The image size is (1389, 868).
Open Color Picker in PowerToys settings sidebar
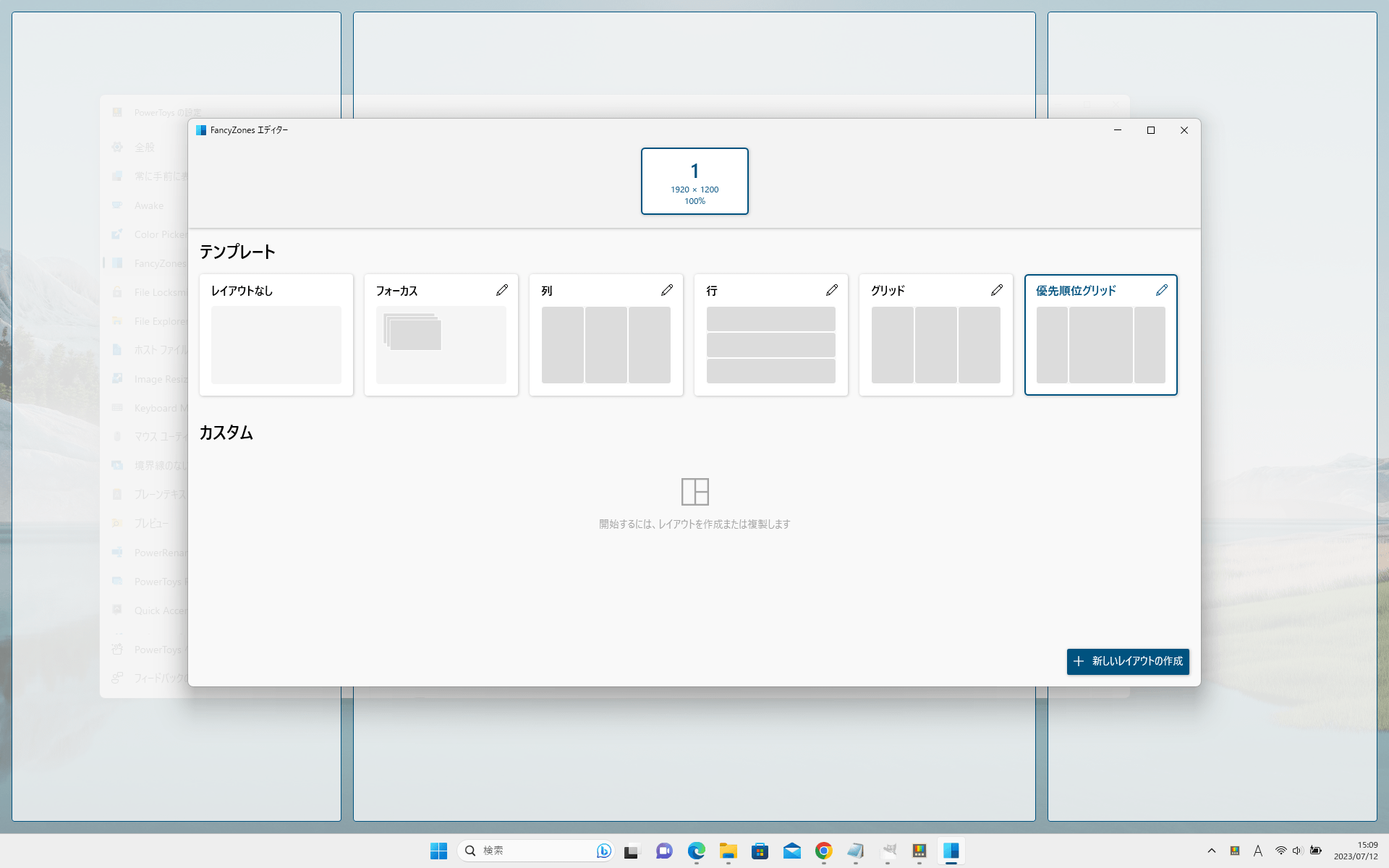pyautogui.click(x=145, y=234)
